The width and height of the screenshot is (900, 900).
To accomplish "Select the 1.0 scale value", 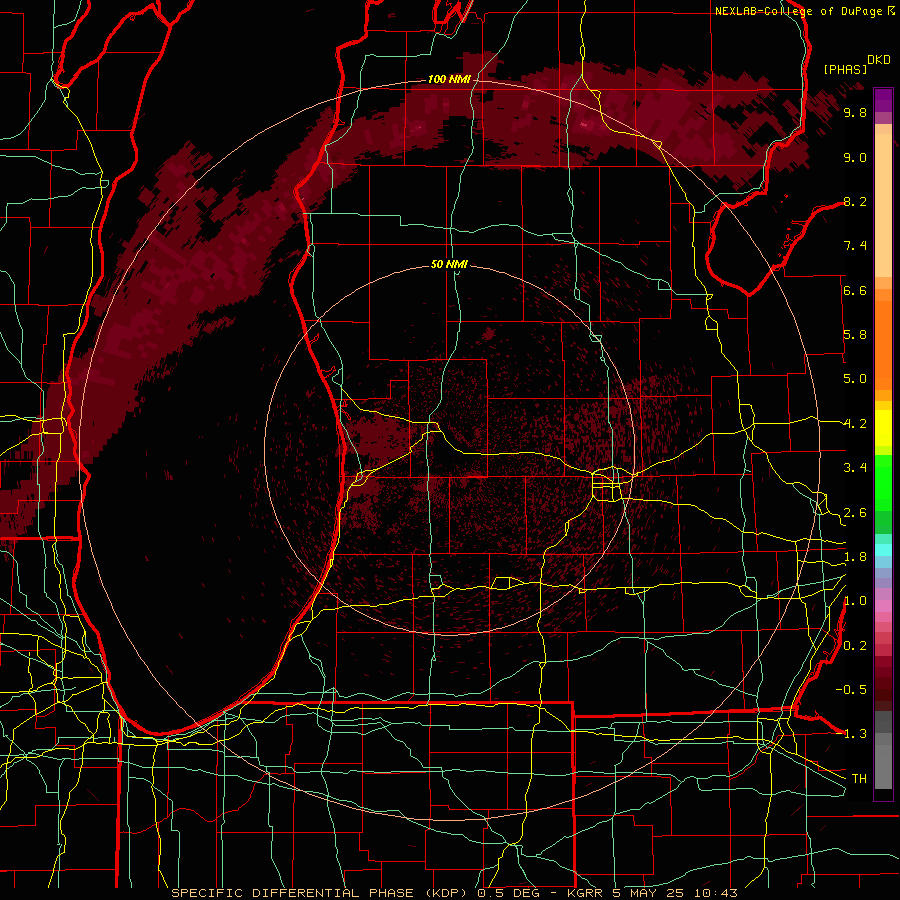I will point(855,601).
